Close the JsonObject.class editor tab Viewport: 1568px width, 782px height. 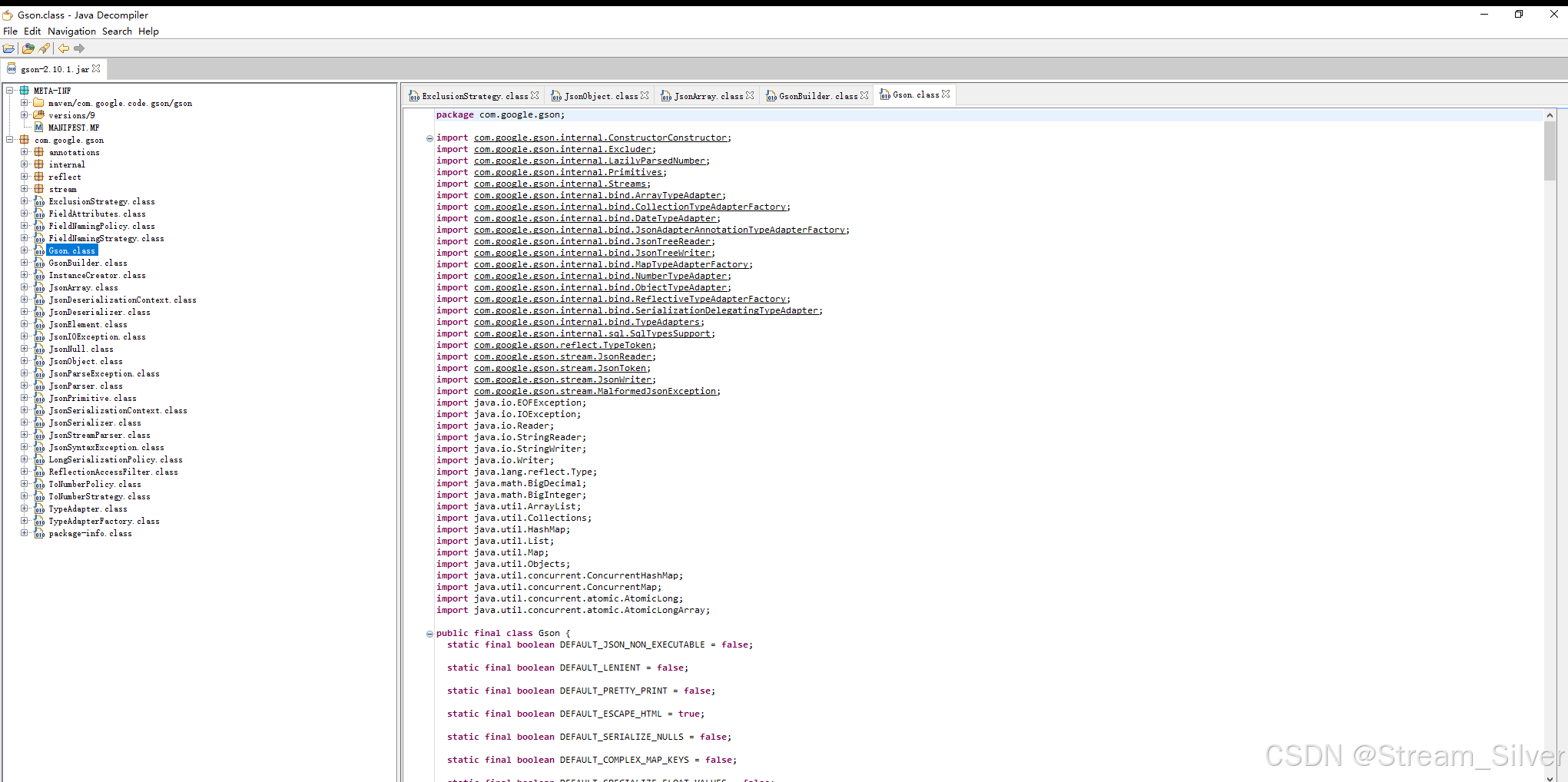(x=645, y=95)
